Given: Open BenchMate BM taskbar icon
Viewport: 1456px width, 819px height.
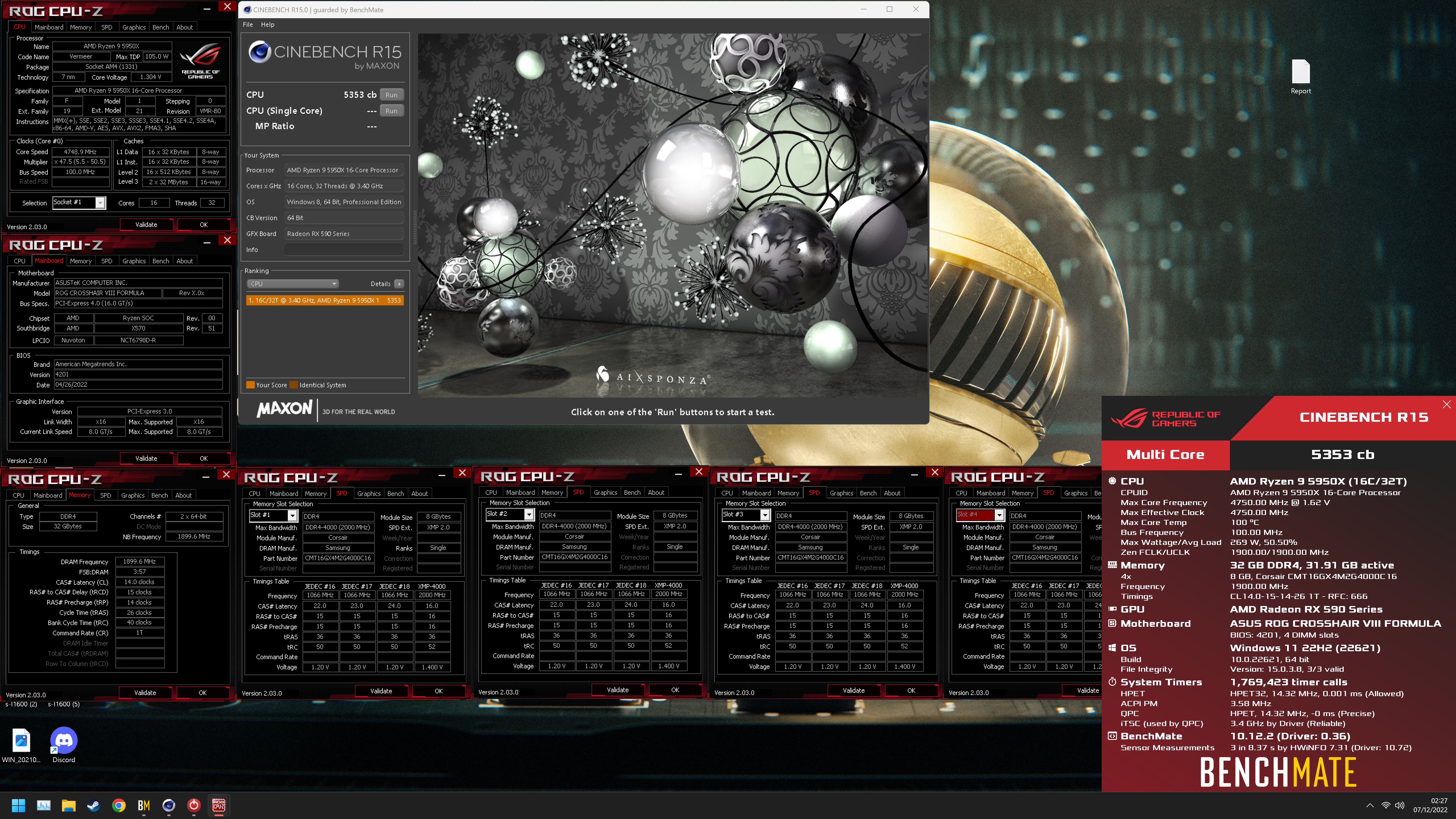Looking at the screenshot, I should pos(144,805).
